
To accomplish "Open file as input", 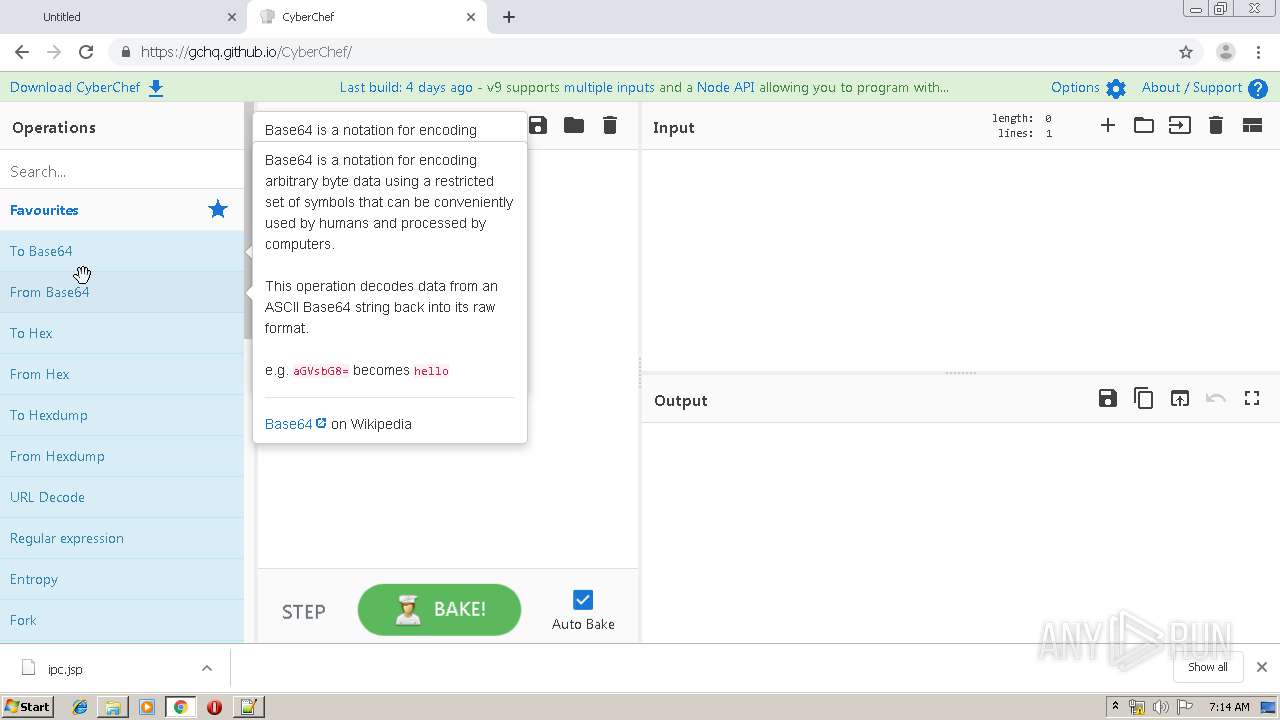I will 1180,125.
